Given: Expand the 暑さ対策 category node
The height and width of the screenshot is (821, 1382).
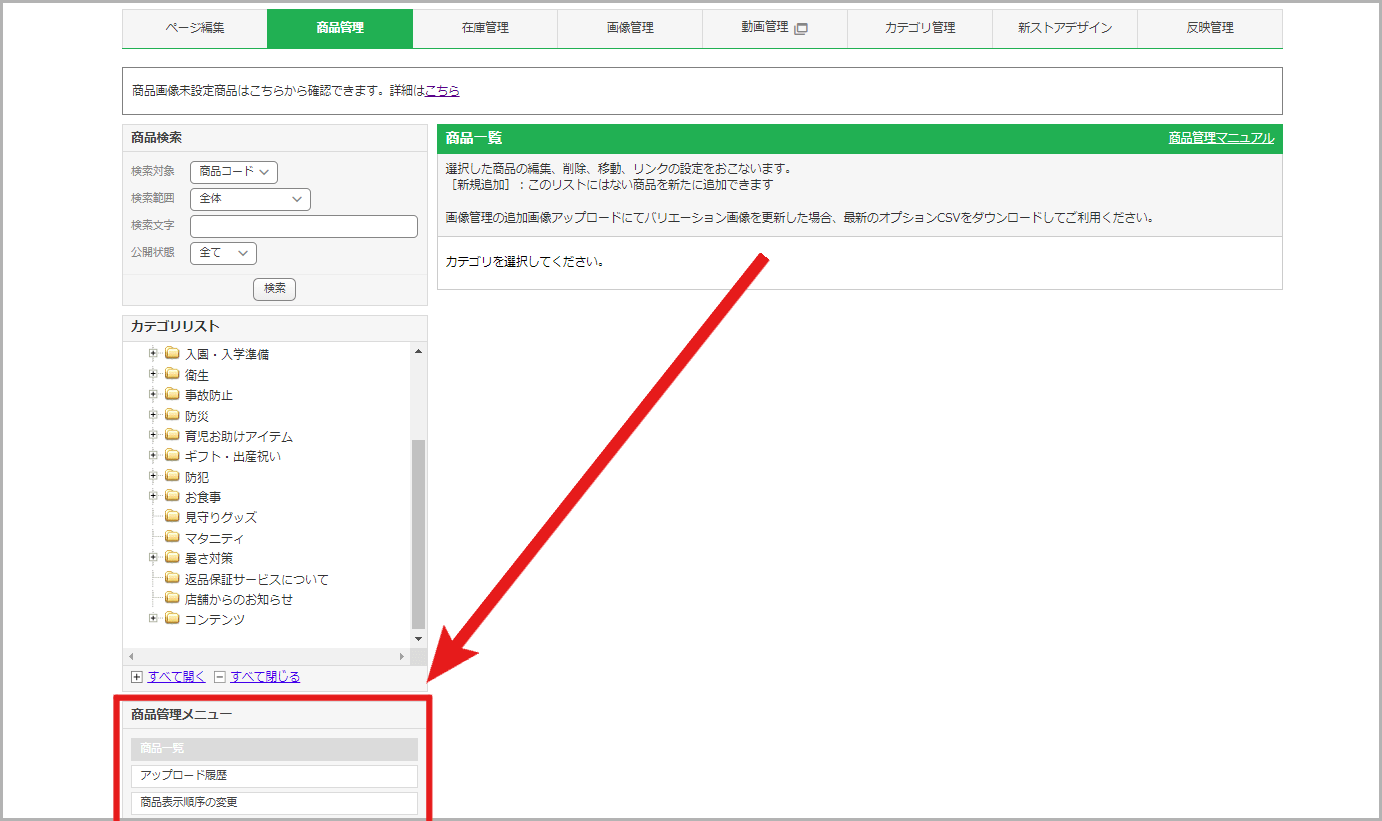Looking at the screenshot, I should tap(154, 558).
